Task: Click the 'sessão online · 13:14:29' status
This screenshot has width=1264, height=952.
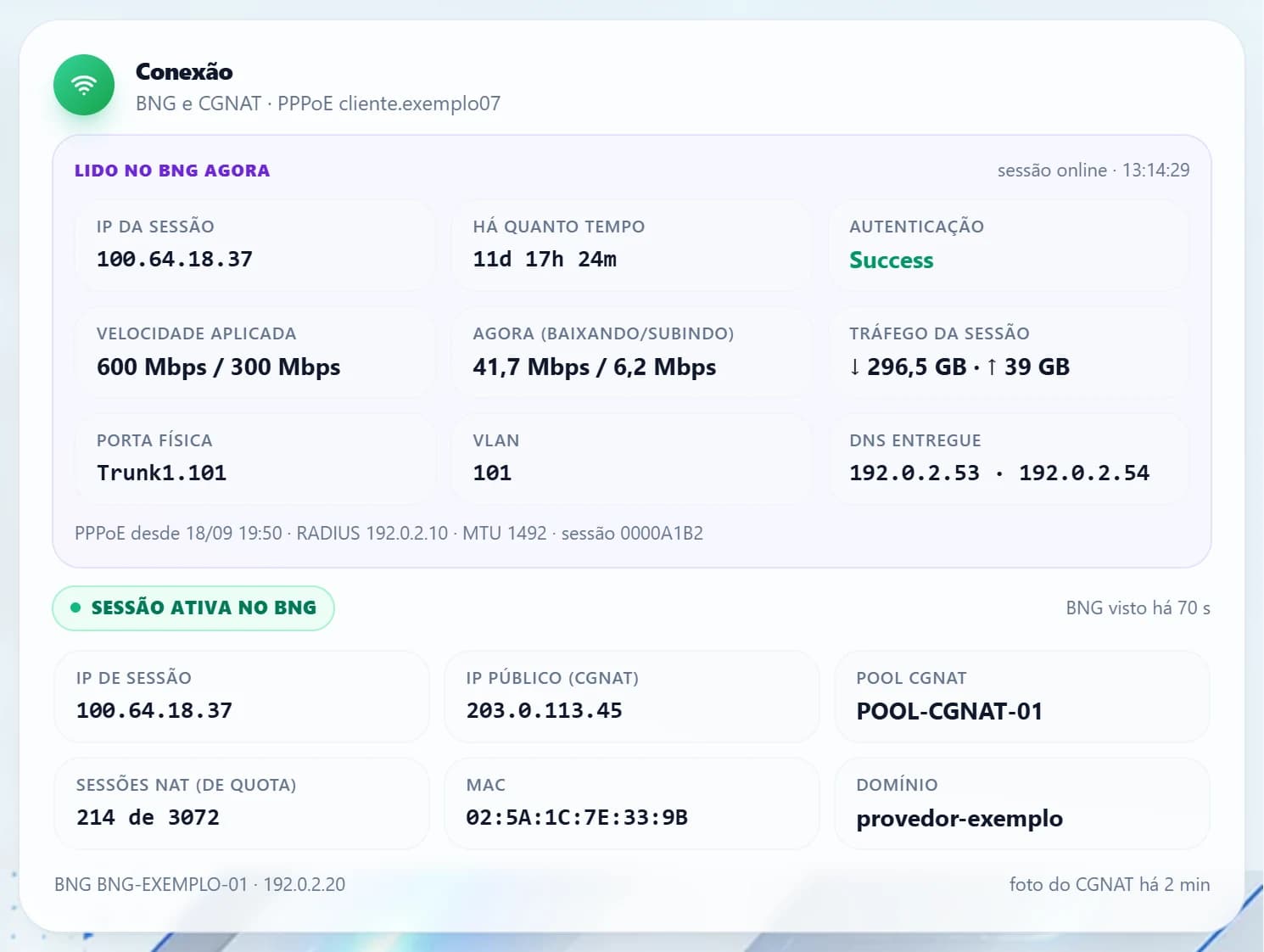Action: [x=1093, y=171]
